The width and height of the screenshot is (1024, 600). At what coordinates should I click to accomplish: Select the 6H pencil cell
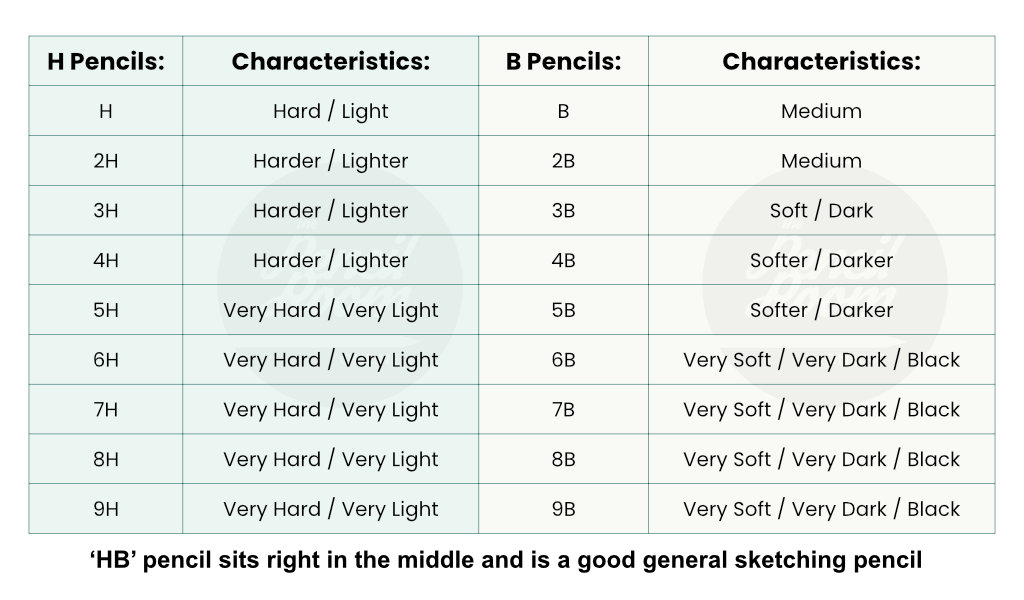click(105, 360)
